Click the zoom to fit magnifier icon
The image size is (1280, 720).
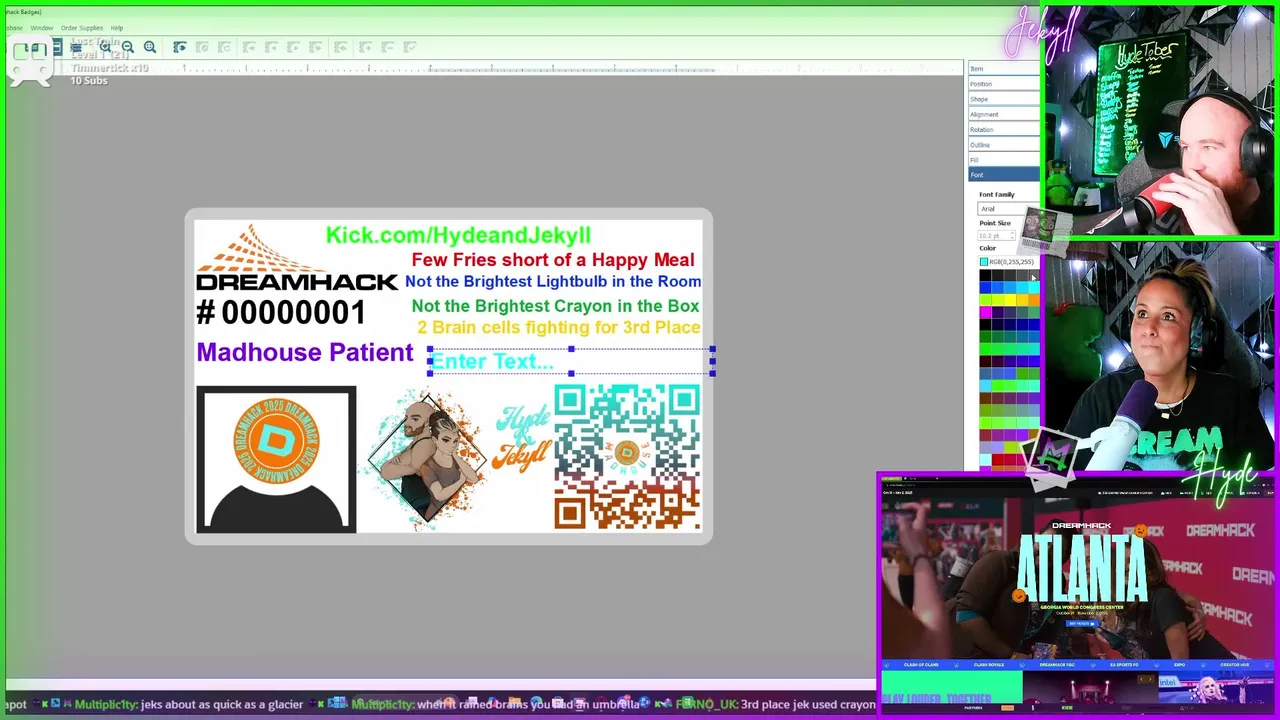tap(150, 47)
